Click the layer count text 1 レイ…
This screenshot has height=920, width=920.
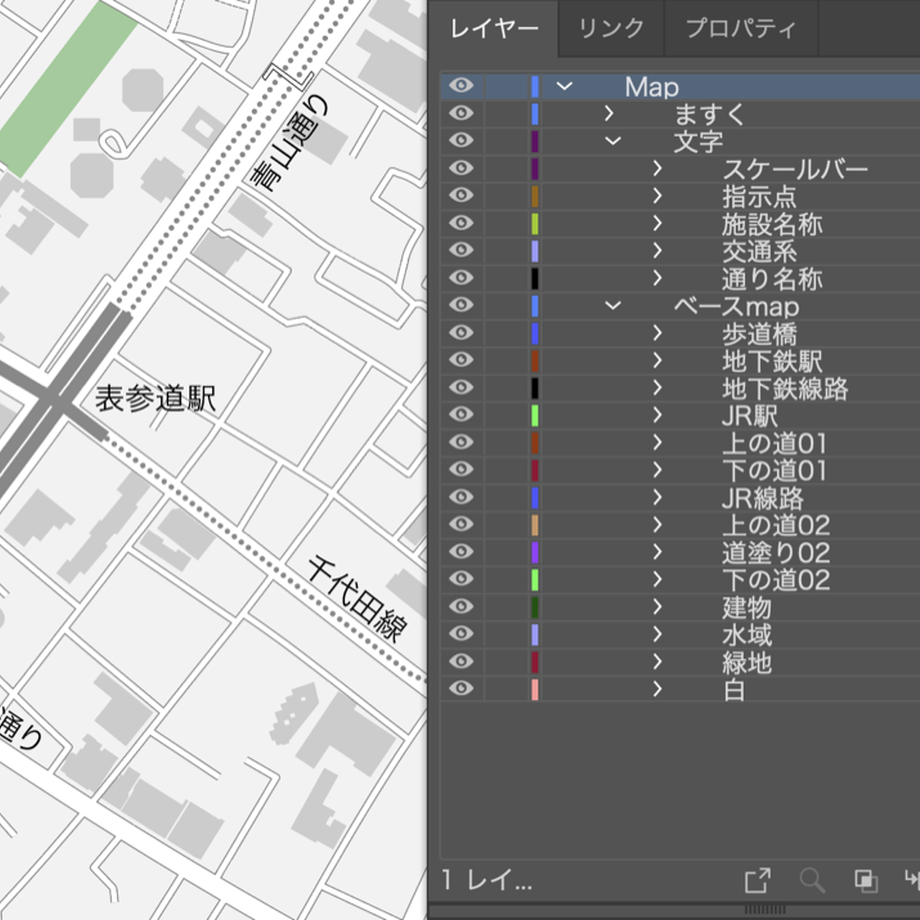coord(487,880)
